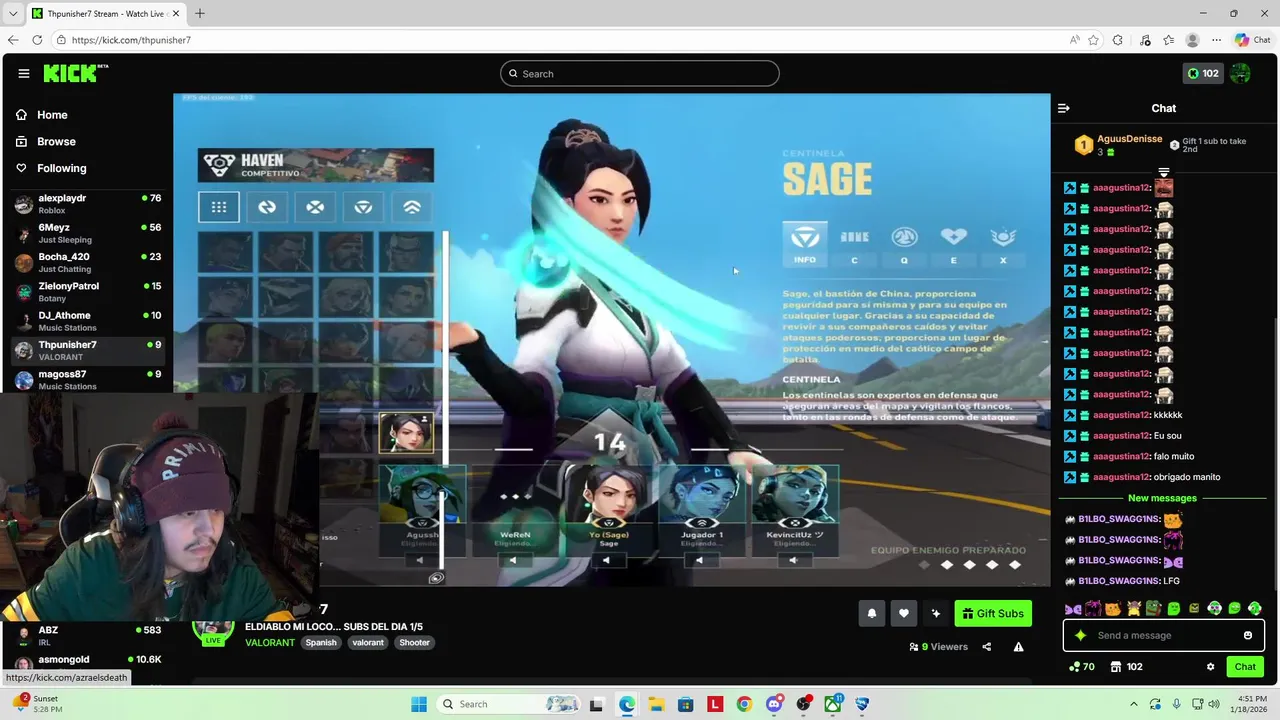Select the Shooter tag
Screen dimensions: 1280x720
click(x=414, y=643)
